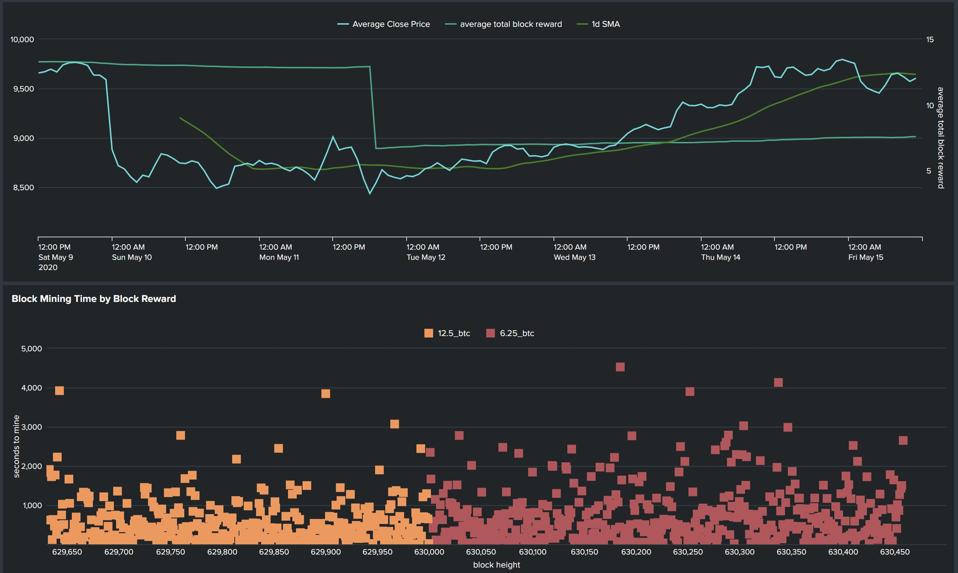
Task: Click the 629,900 block height label
Action: click(x=326, y=552)
